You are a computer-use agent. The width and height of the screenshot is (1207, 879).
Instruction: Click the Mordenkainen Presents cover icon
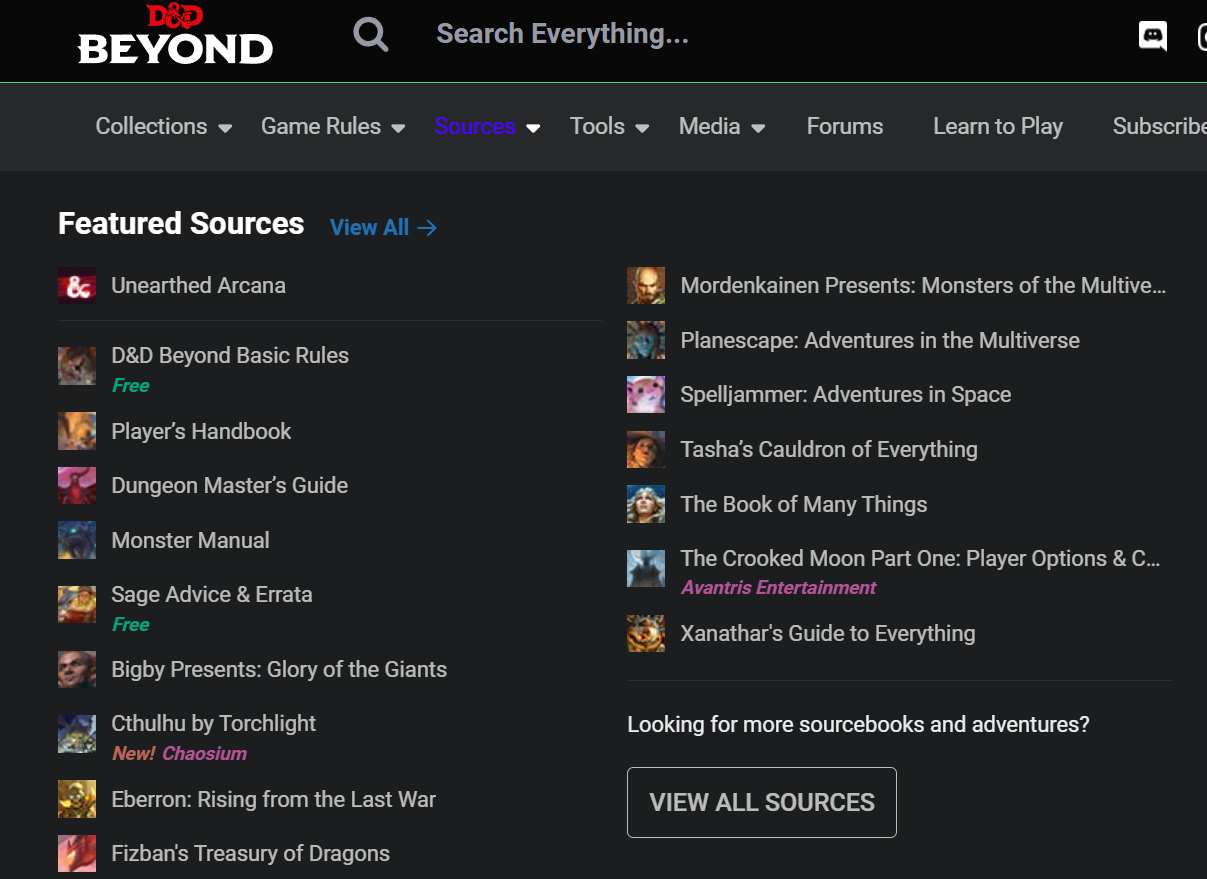pyautogui.click(x=646, y=286)
